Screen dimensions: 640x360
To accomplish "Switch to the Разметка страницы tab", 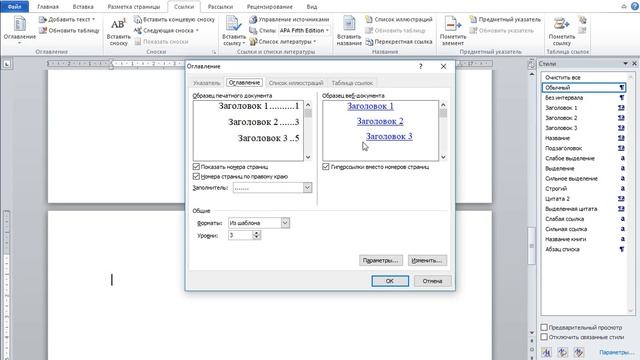I will pyautogui.click(x=134, y=7).
